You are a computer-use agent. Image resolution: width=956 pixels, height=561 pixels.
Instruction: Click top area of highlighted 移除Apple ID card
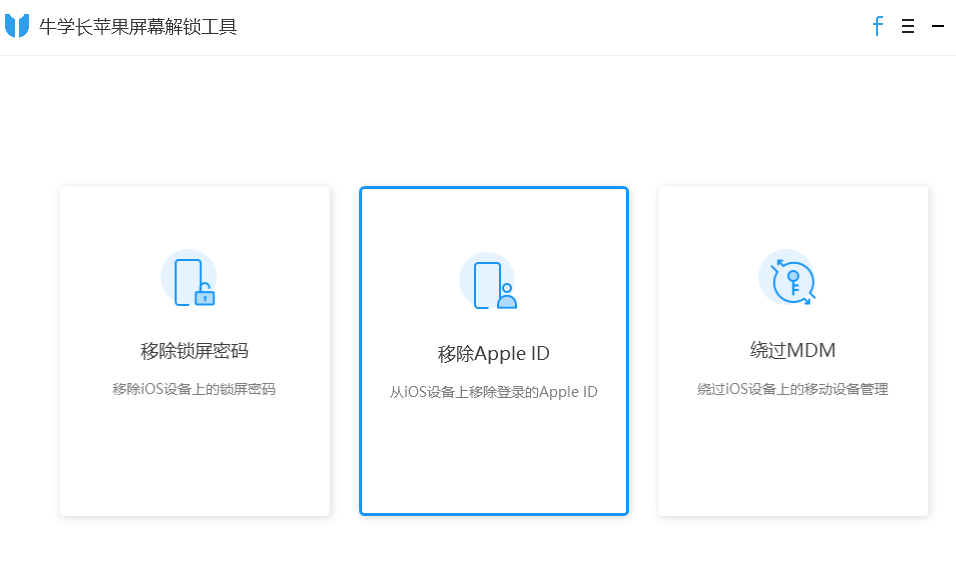(x=493, y=214)
